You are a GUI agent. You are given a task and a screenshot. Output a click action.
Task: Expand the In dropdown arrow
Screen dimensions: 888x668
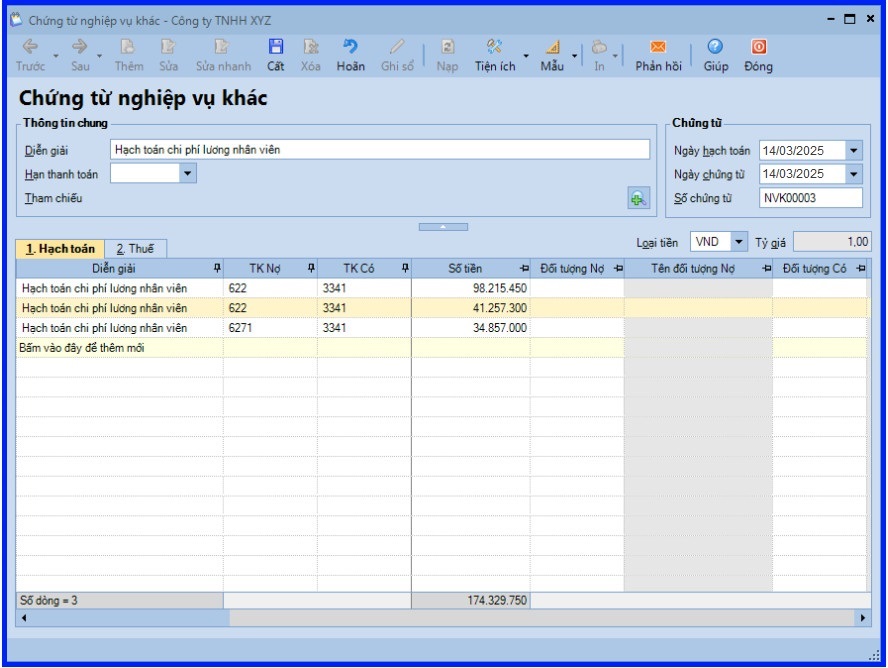pyautogui.click(x=615, y=56)
